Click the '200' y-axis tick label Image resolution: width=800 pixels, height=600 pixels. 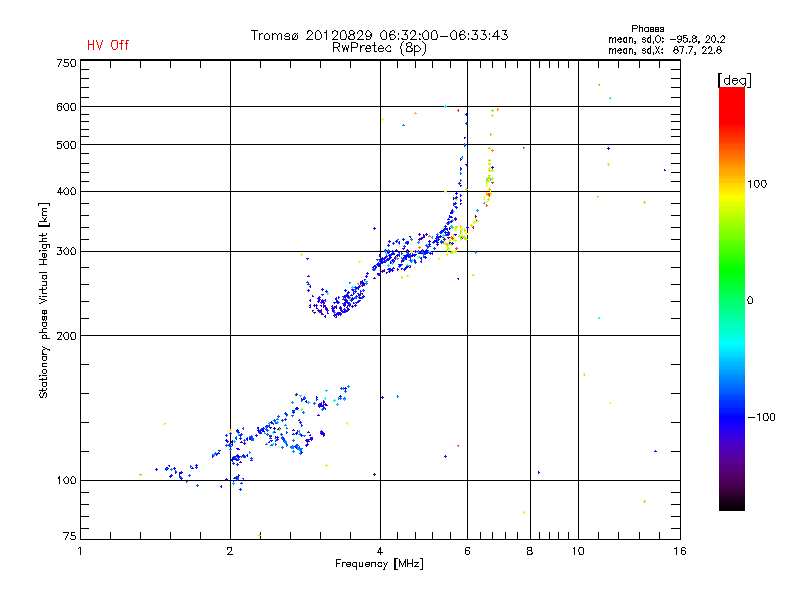coord(66,336)
